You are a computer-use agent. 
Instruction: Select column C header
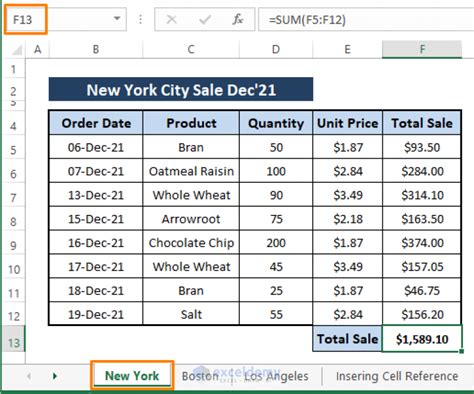pos(191,50)
